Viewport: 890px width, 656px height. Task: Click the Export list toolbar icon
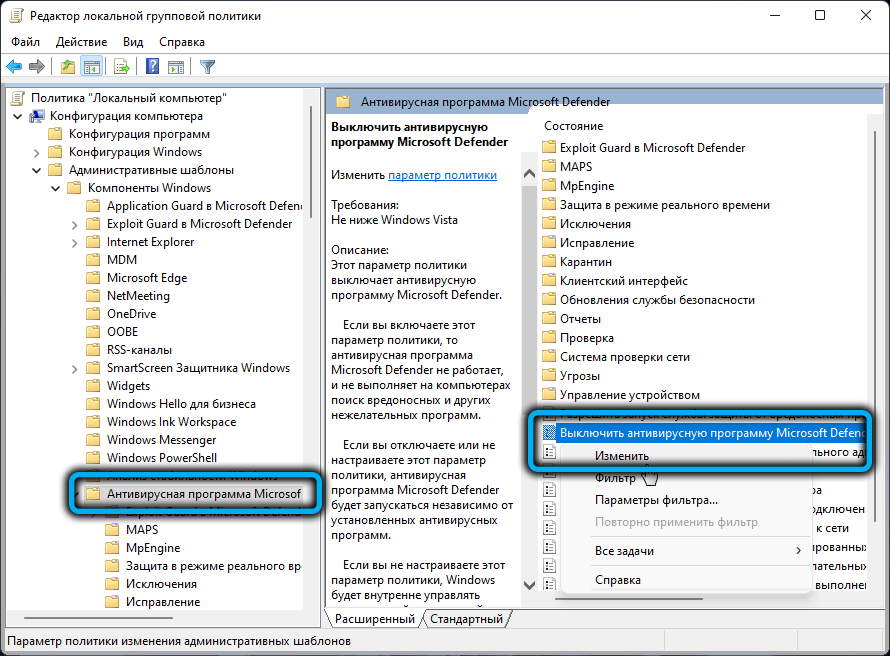click(122, 67)
